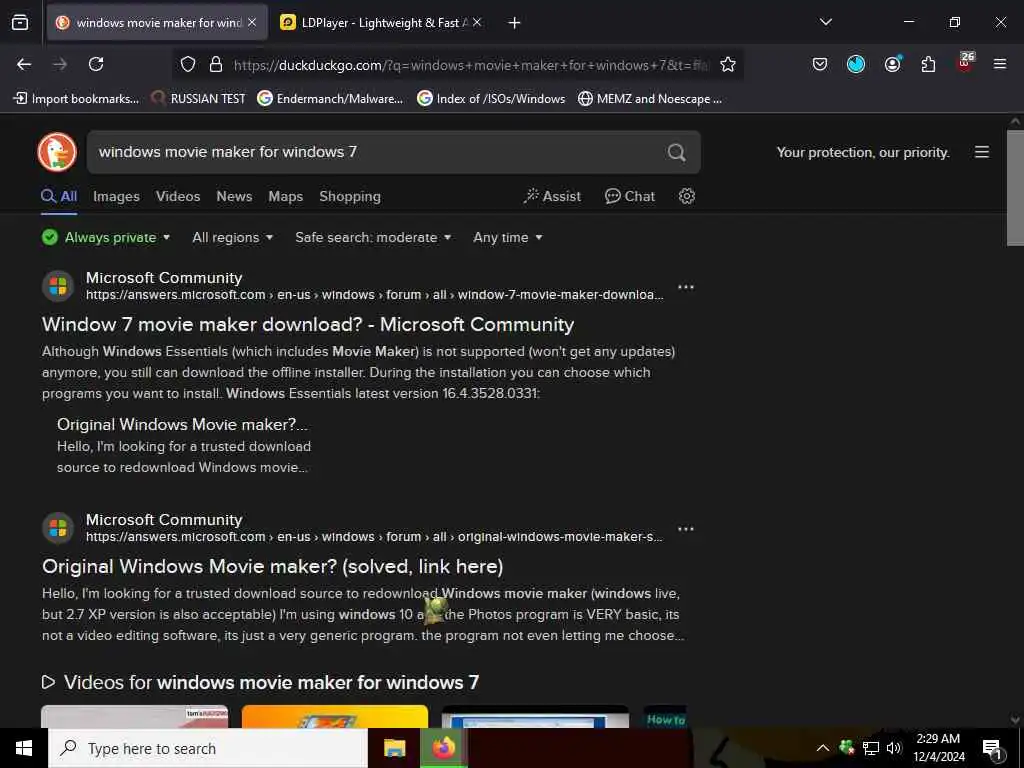Viewport: 1024px width, 768px height.
Task: Open RUSSIAN TEST bookmark
Action: tap(199, 99)
